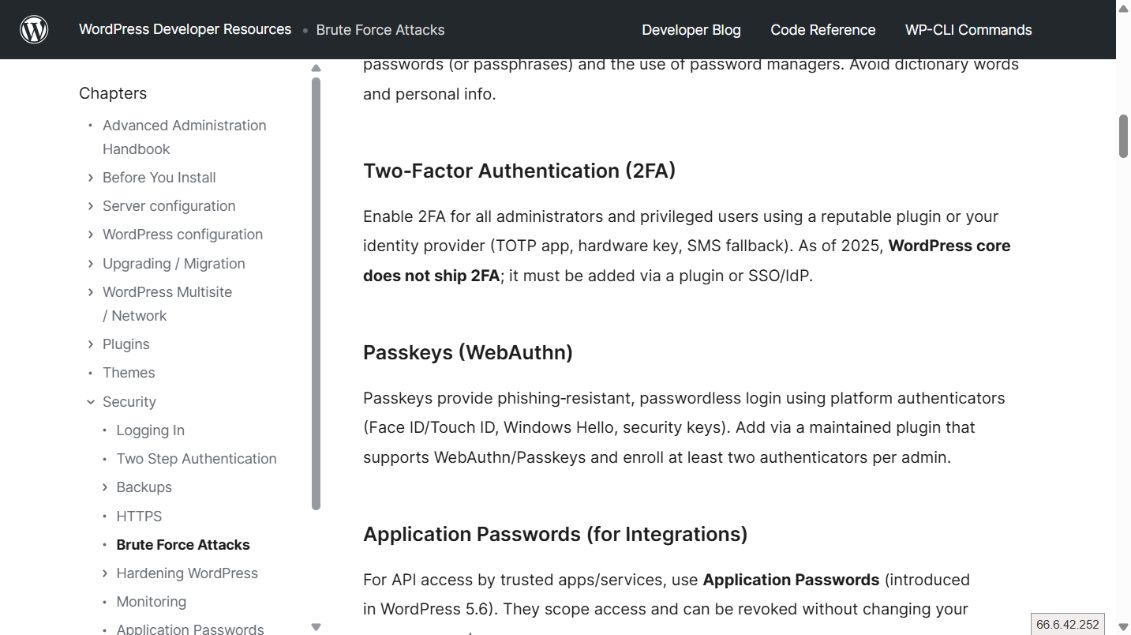This screenshot has width=1131, height=635.
Task: Click bold 'Application Passwords' in paragraph
Action: coord(791,580)
